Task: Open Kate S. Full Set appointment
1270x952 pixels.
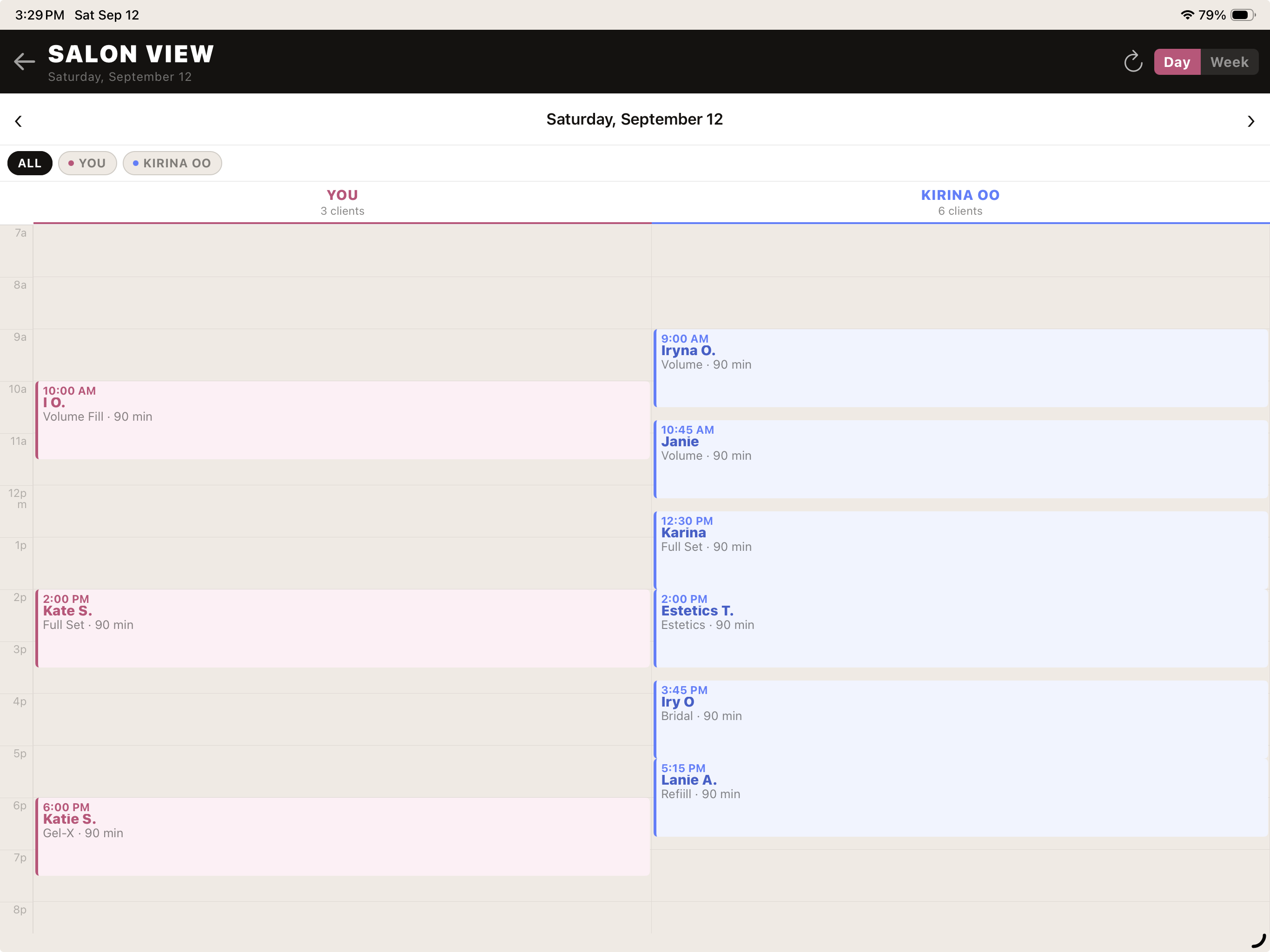Action: pos(343,628)
